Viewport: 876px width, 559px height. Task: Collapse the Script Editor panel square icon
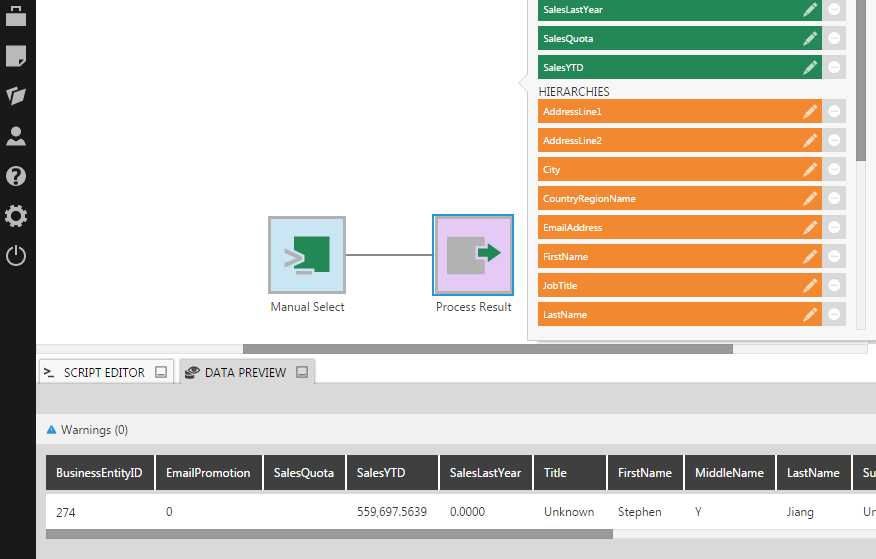(x=161, y=372)
